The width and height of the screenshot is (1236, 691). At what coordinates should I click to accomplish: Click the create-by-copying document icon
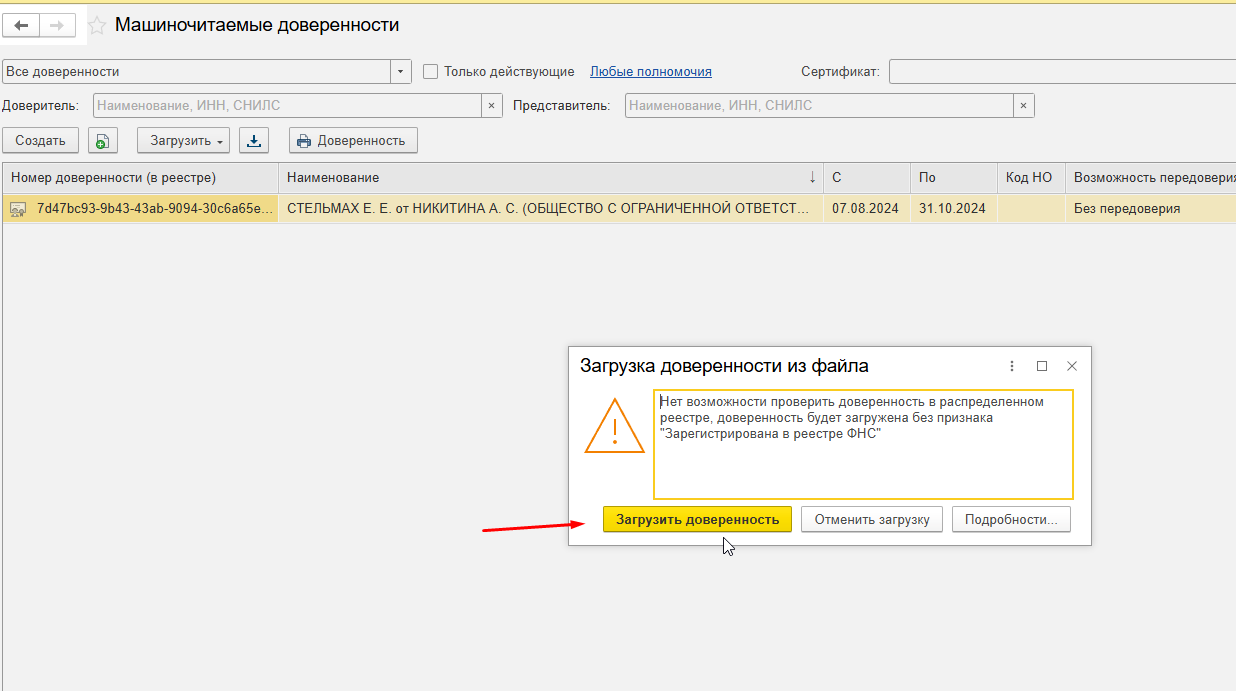point(102,141)
